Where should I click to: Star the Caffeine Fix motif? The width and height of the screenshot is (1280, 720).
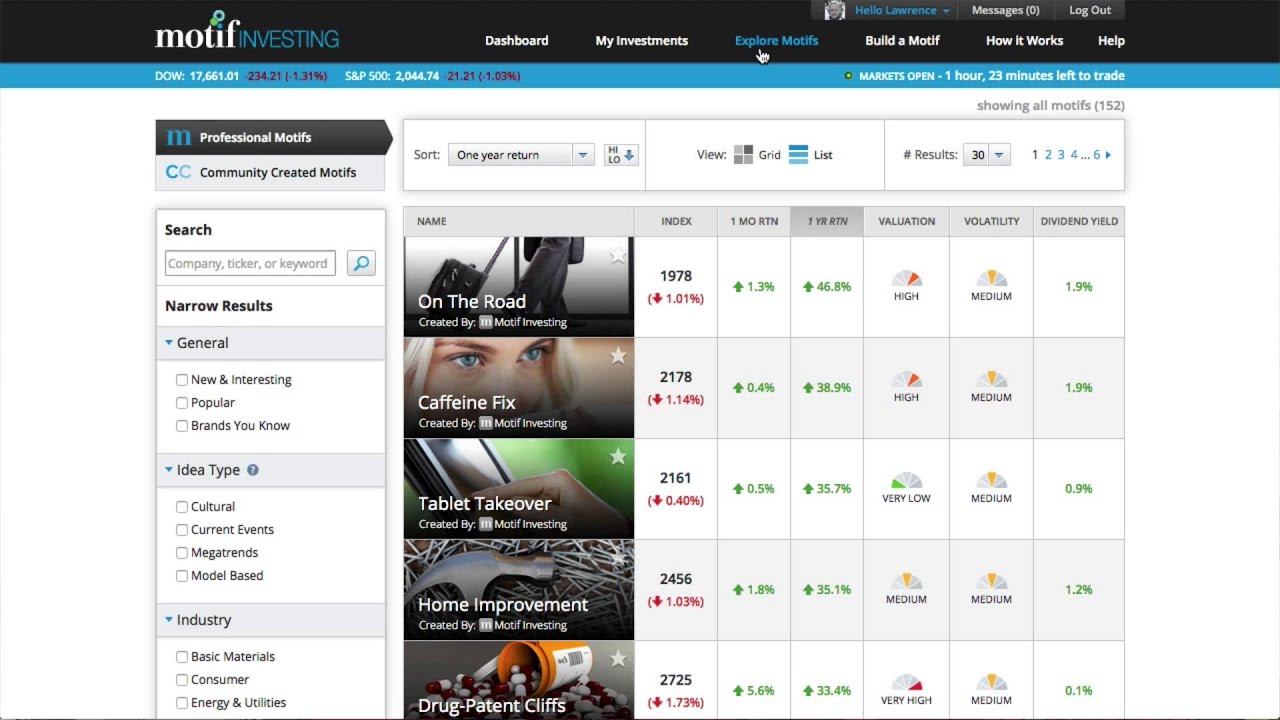(x=618, y=356)
